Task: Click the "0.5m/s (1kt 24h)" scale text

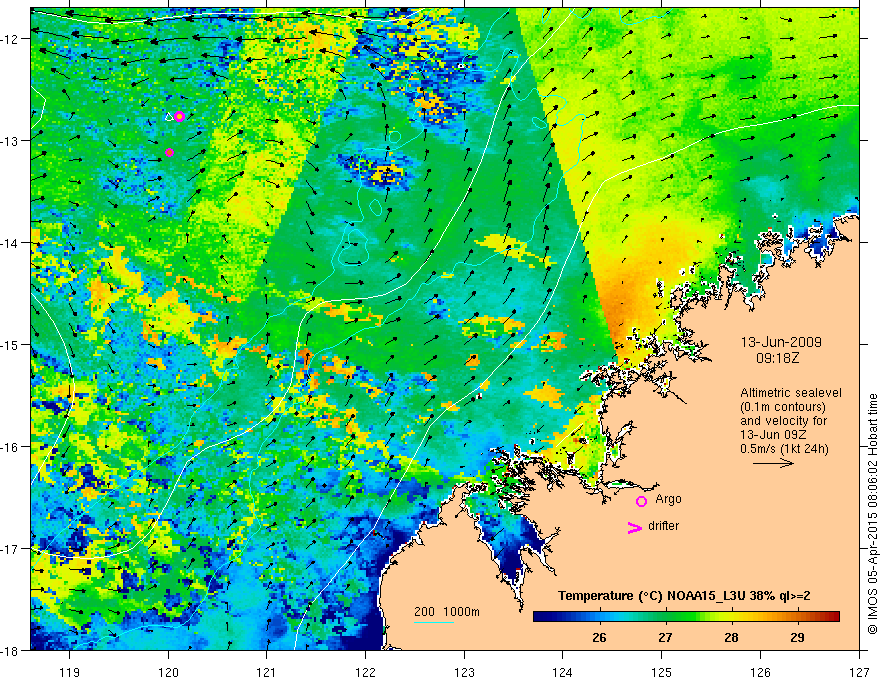Action: pyautogui.click(x=784, y=449)
